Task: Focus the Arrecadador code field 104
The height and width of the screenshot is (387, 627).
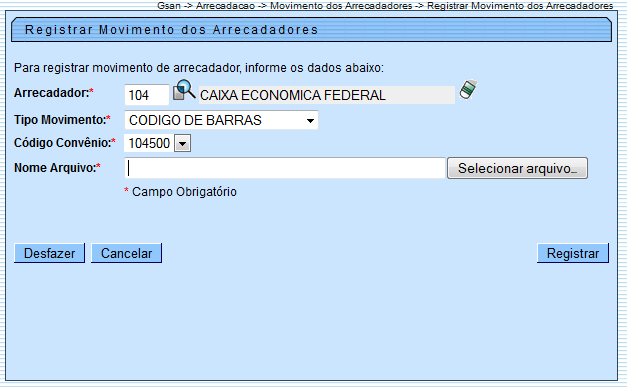Action: click(x=147, y=95)
